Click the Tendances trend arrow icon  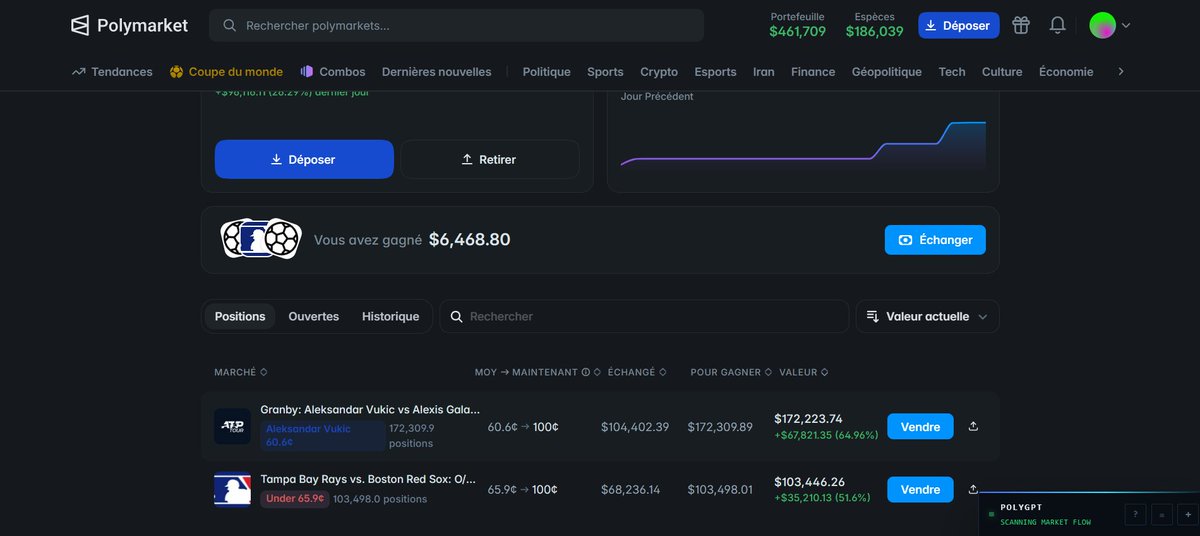coord(79,72)
